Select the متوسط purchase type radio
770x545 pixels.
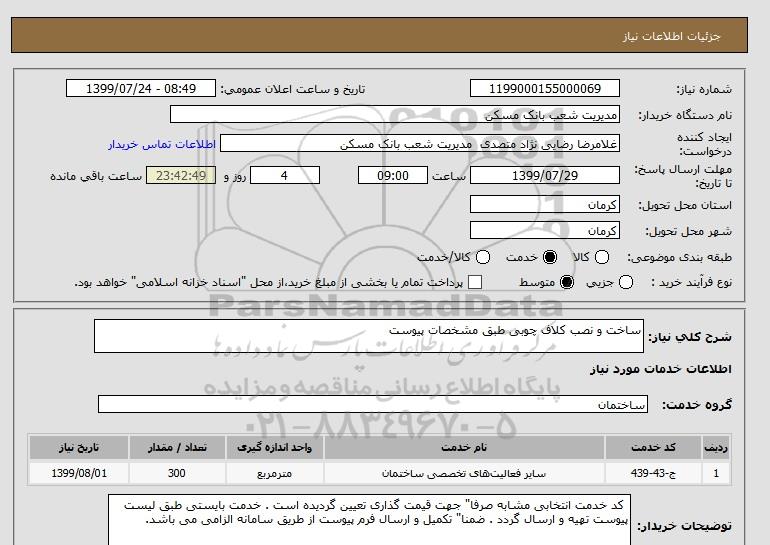pyautogui.click(x=567, y=282)
